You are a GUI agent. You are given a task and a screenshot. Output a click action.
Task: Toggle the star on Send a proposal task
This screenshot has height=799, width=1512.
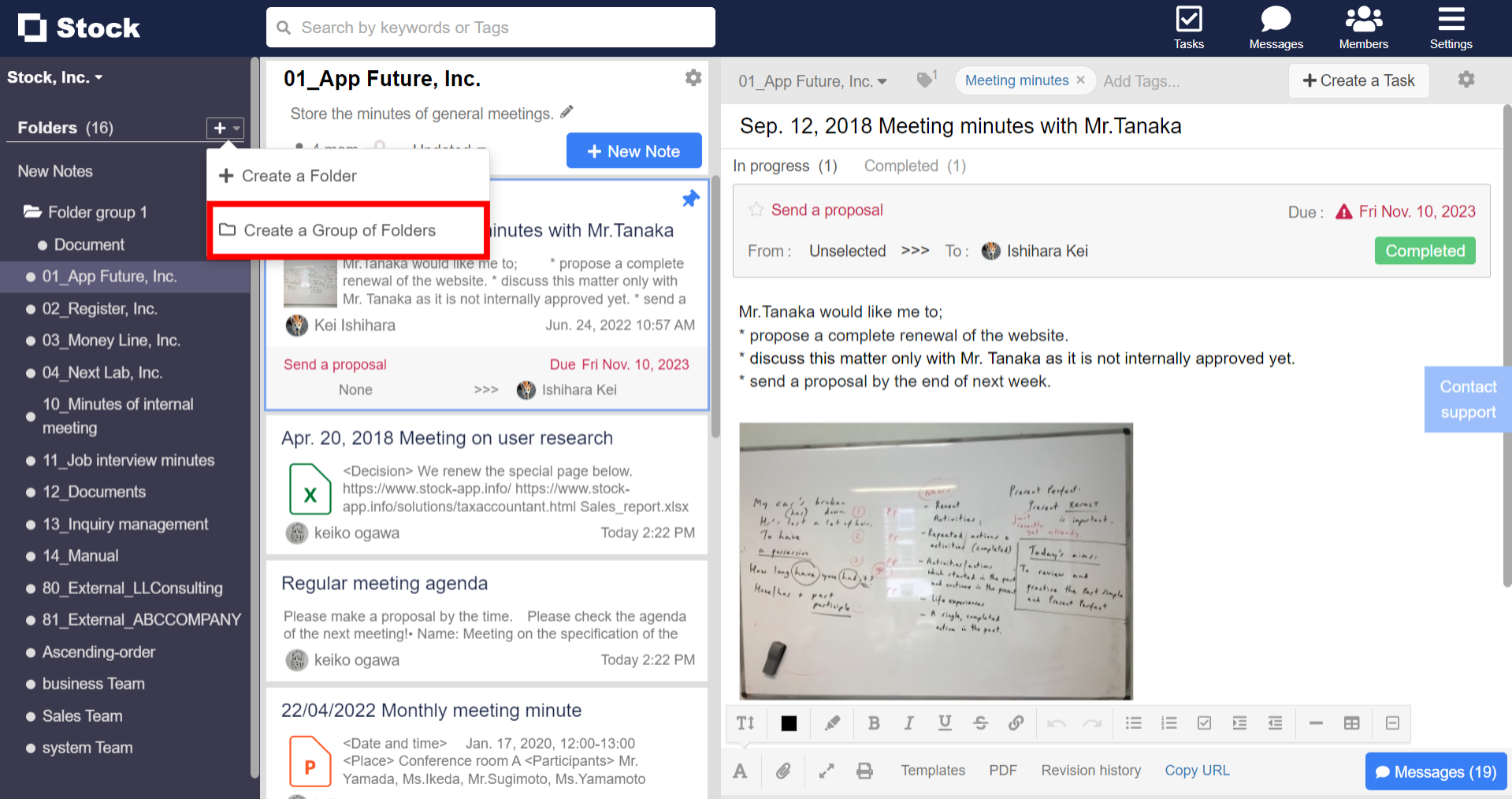pos(756,210)
